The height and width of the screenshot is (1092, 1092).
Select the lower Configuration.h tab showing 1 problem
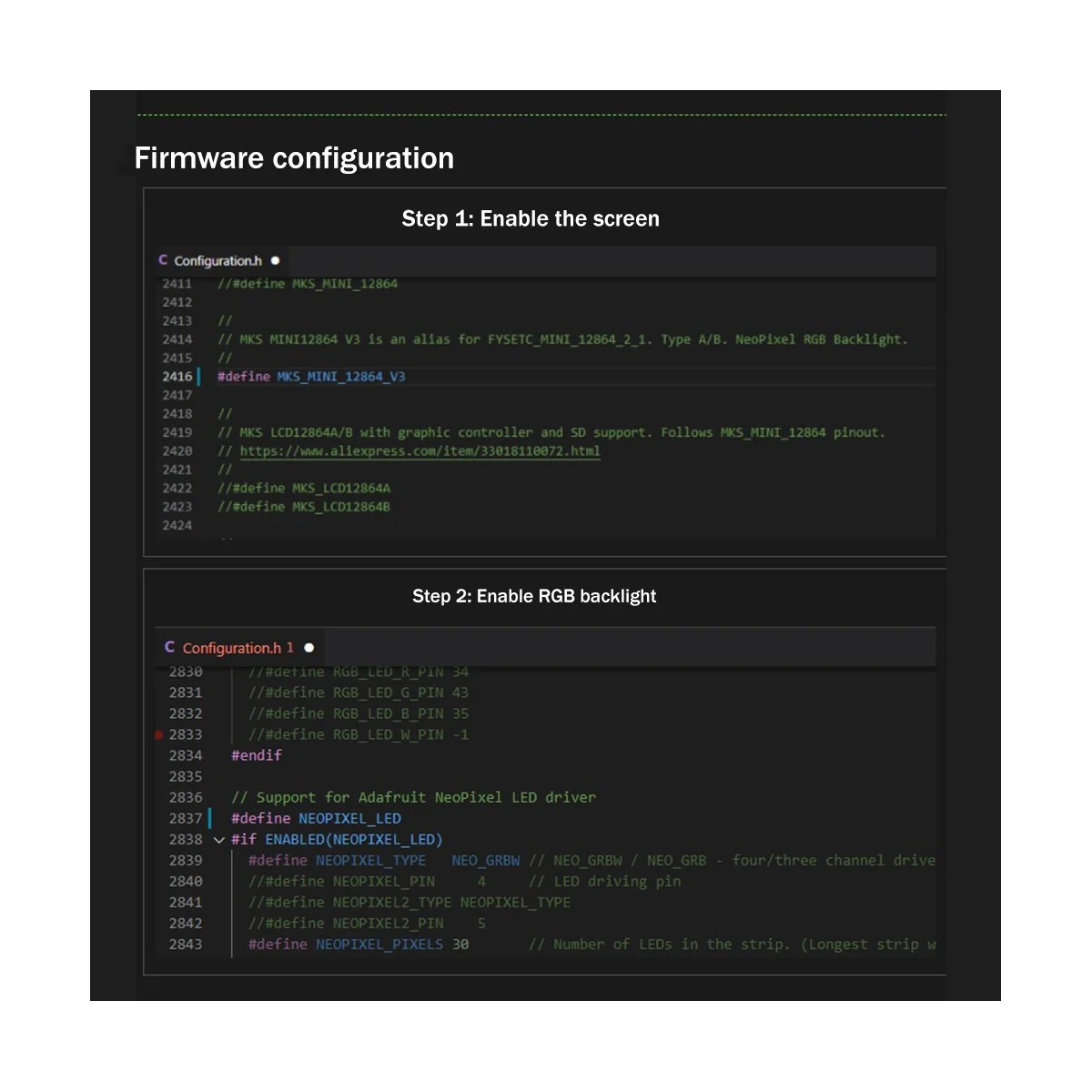click(x=233, y=648)
